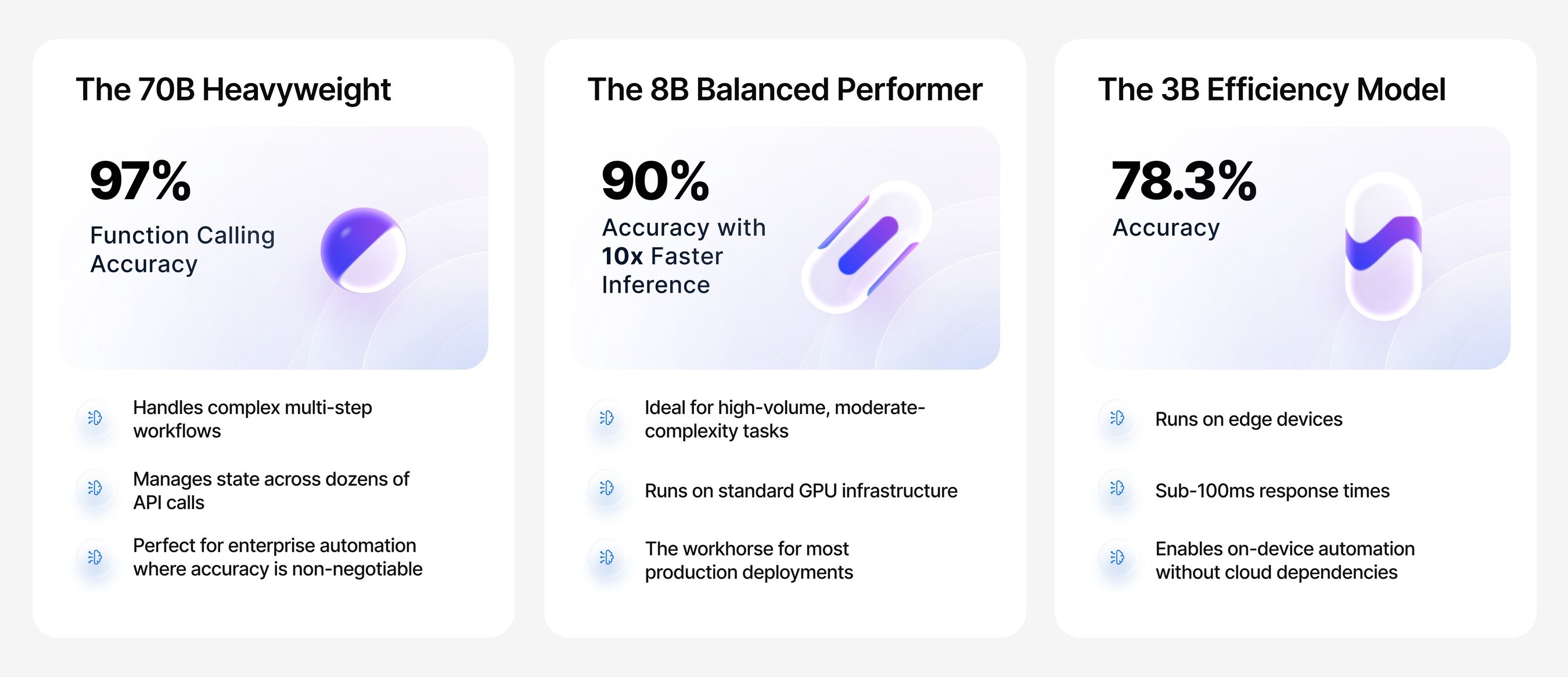Click the 90% accuracy statistic

656,181
